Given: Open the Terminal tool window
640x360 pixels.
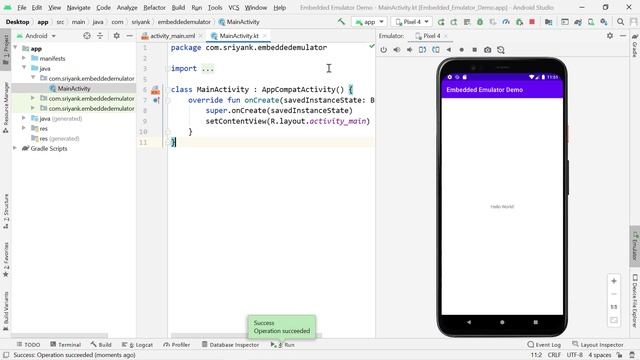Looking at the screenshot, I should [65, 345].
